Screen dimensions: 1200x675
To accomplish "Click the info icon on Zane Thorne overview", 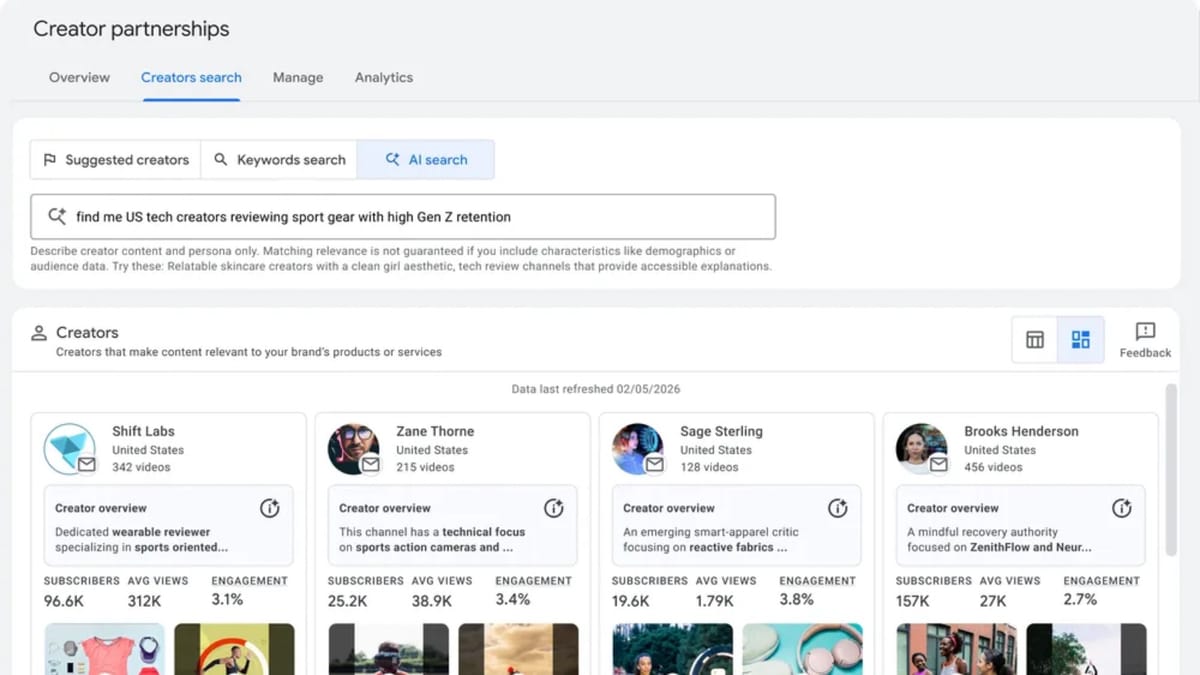I will point(554,508).
